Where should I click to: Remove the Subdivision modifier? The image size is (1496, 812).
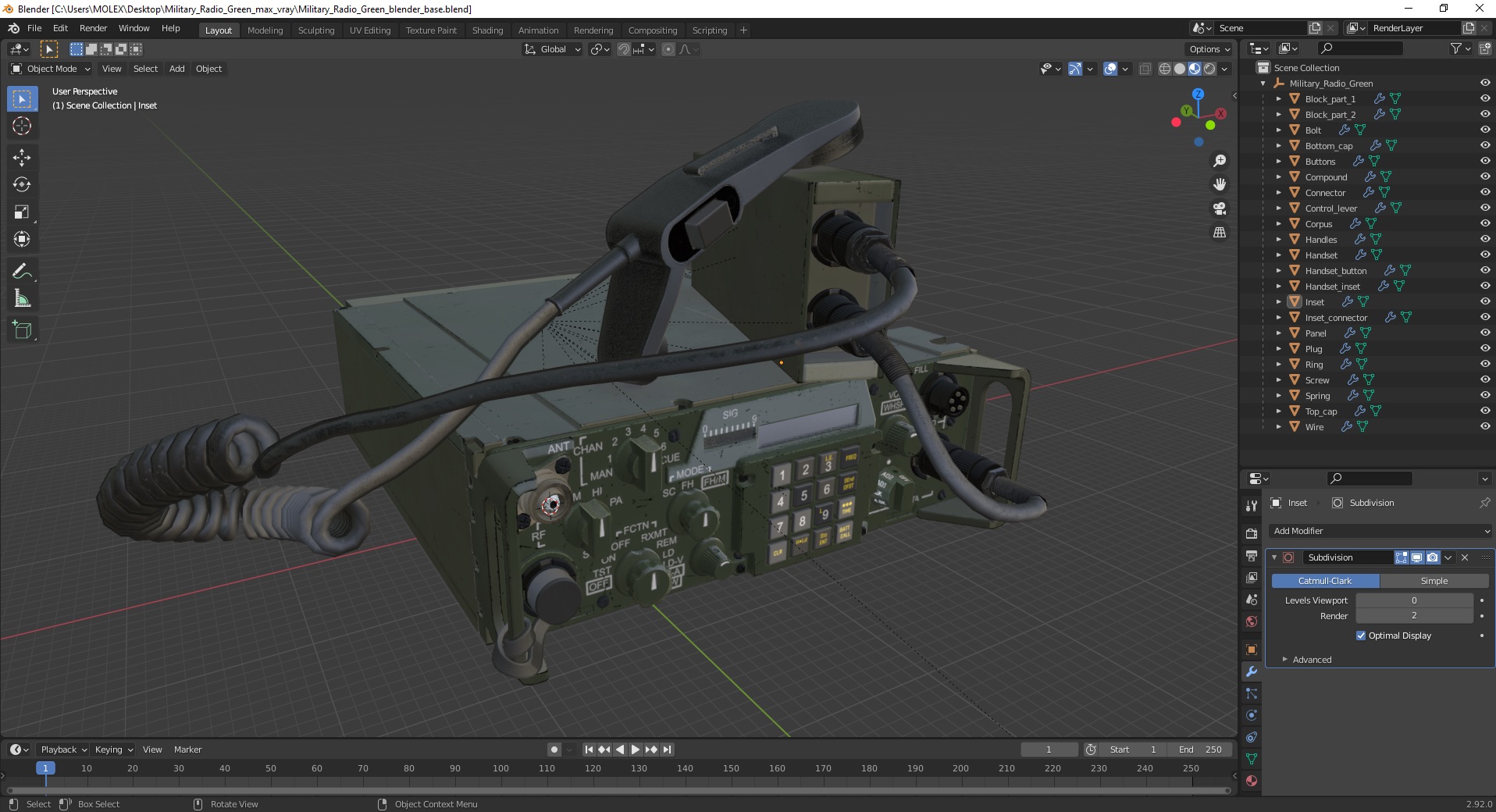point(1465,557)
